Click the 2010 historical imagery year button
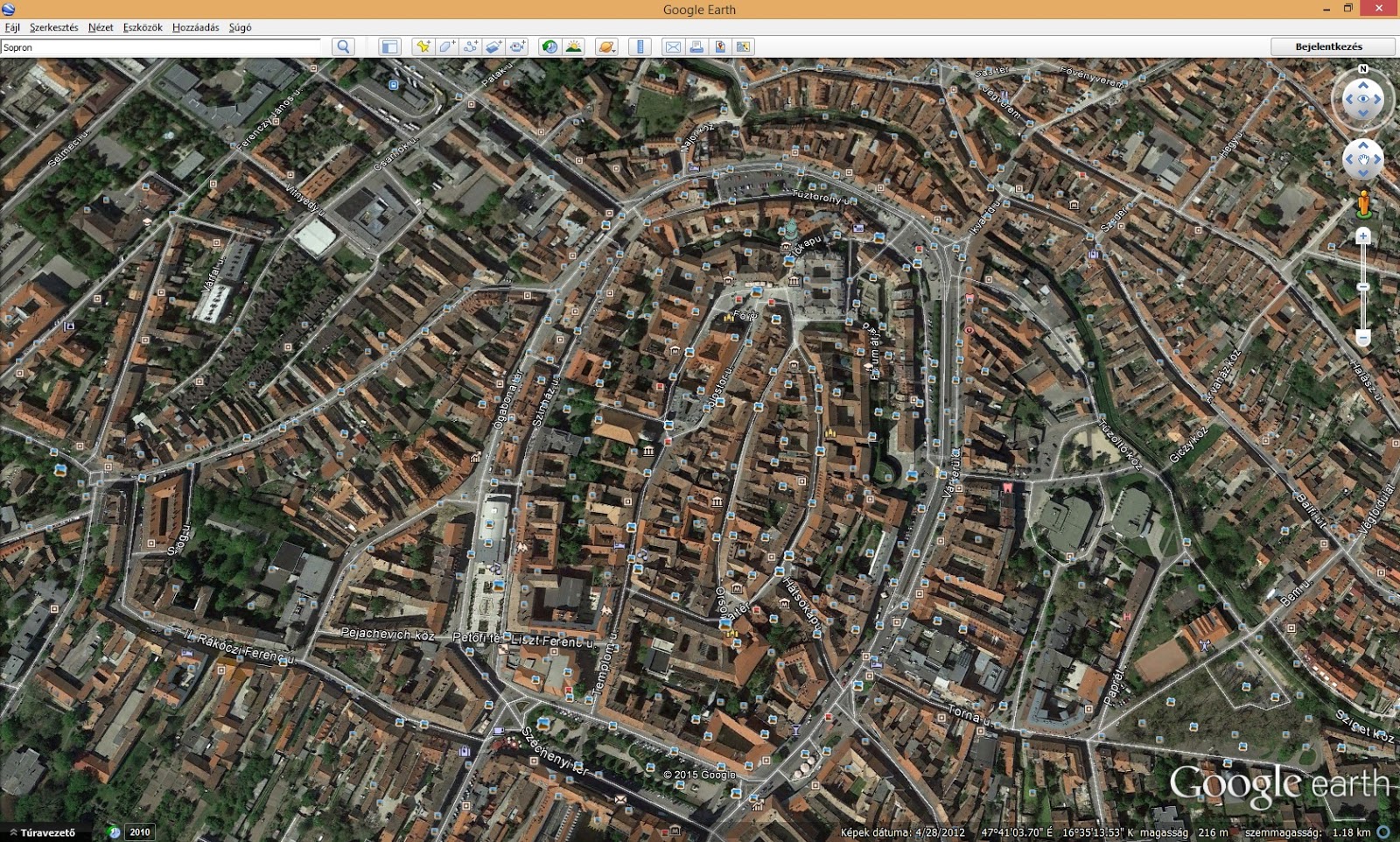Image resolution: width=1400 pixels, height=842 pixels. (139, 832)
